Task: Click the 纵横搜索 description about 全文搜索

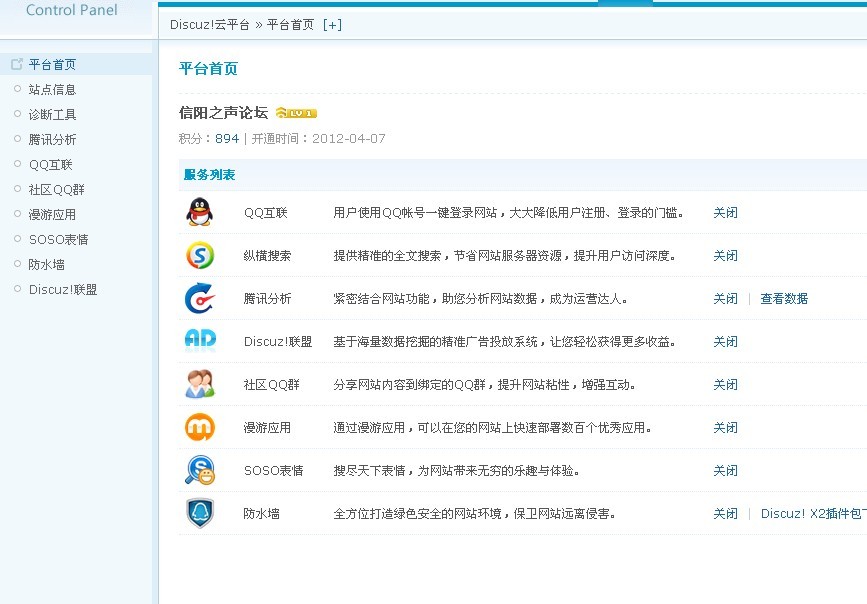Action: click(x=504, y=256)
